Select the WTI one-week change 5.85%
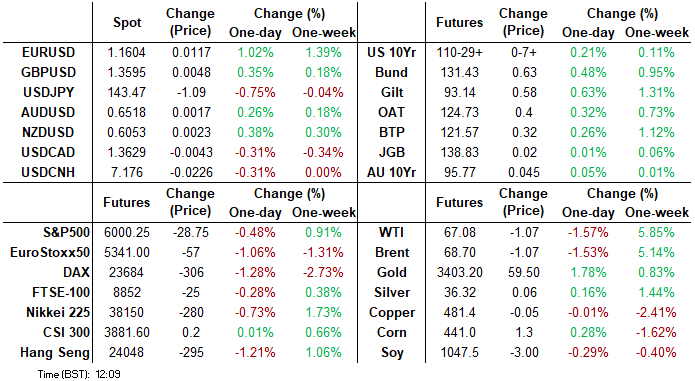Screen dimensions: 695x381 (x=656, y=232)
